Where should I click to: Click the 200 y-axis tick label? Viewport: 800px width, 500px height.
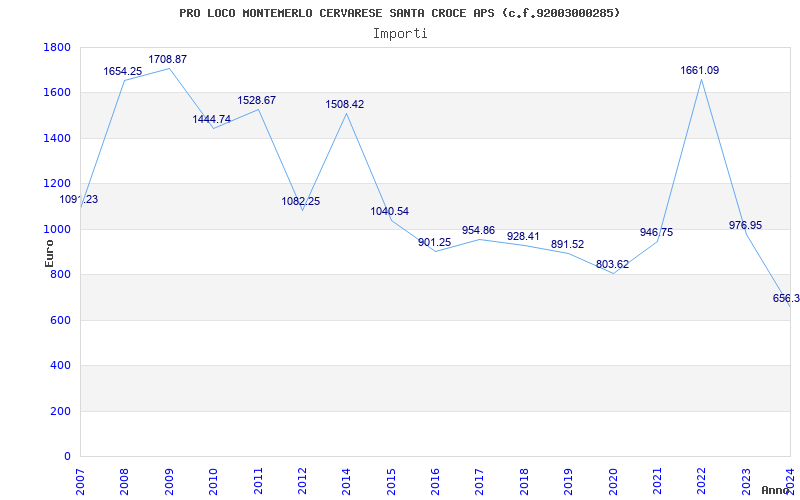pos(61,411)
